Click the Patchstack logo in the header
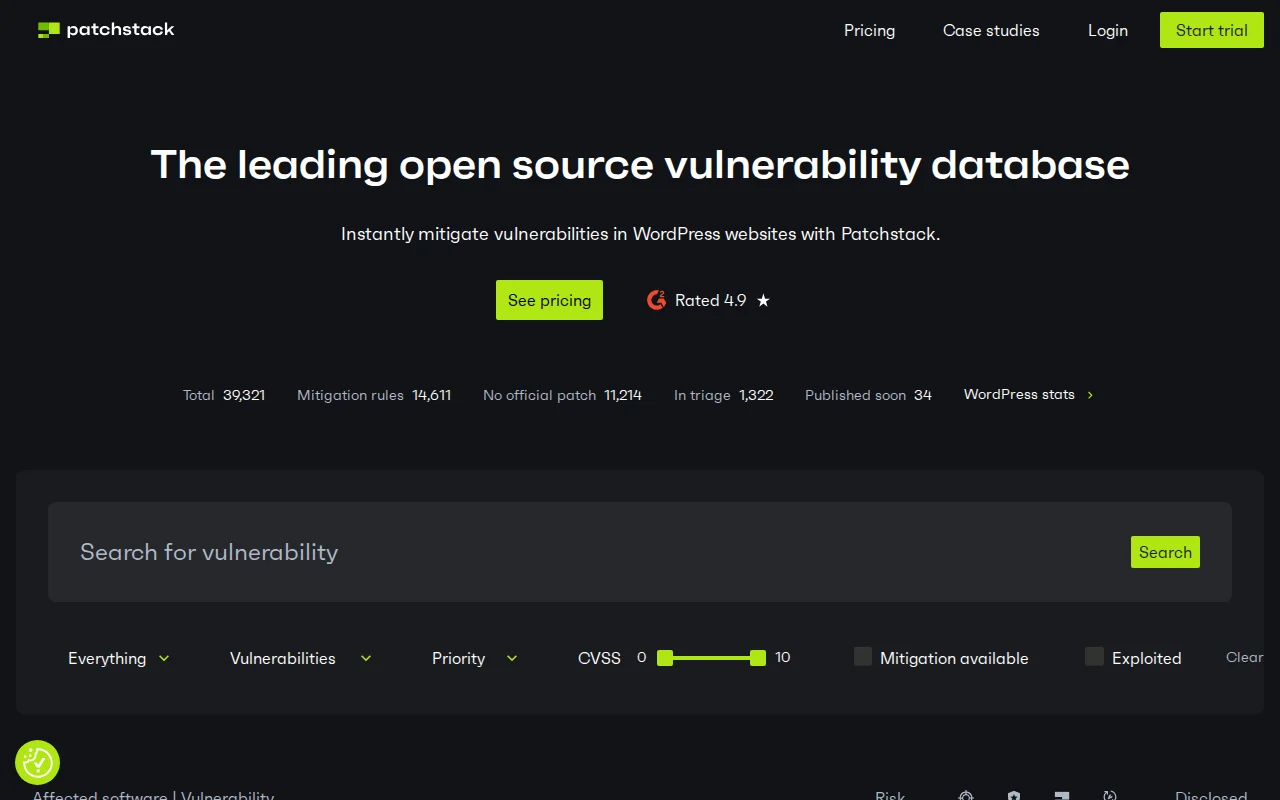This screenshot has height=800, width=1280. [105, 29]
